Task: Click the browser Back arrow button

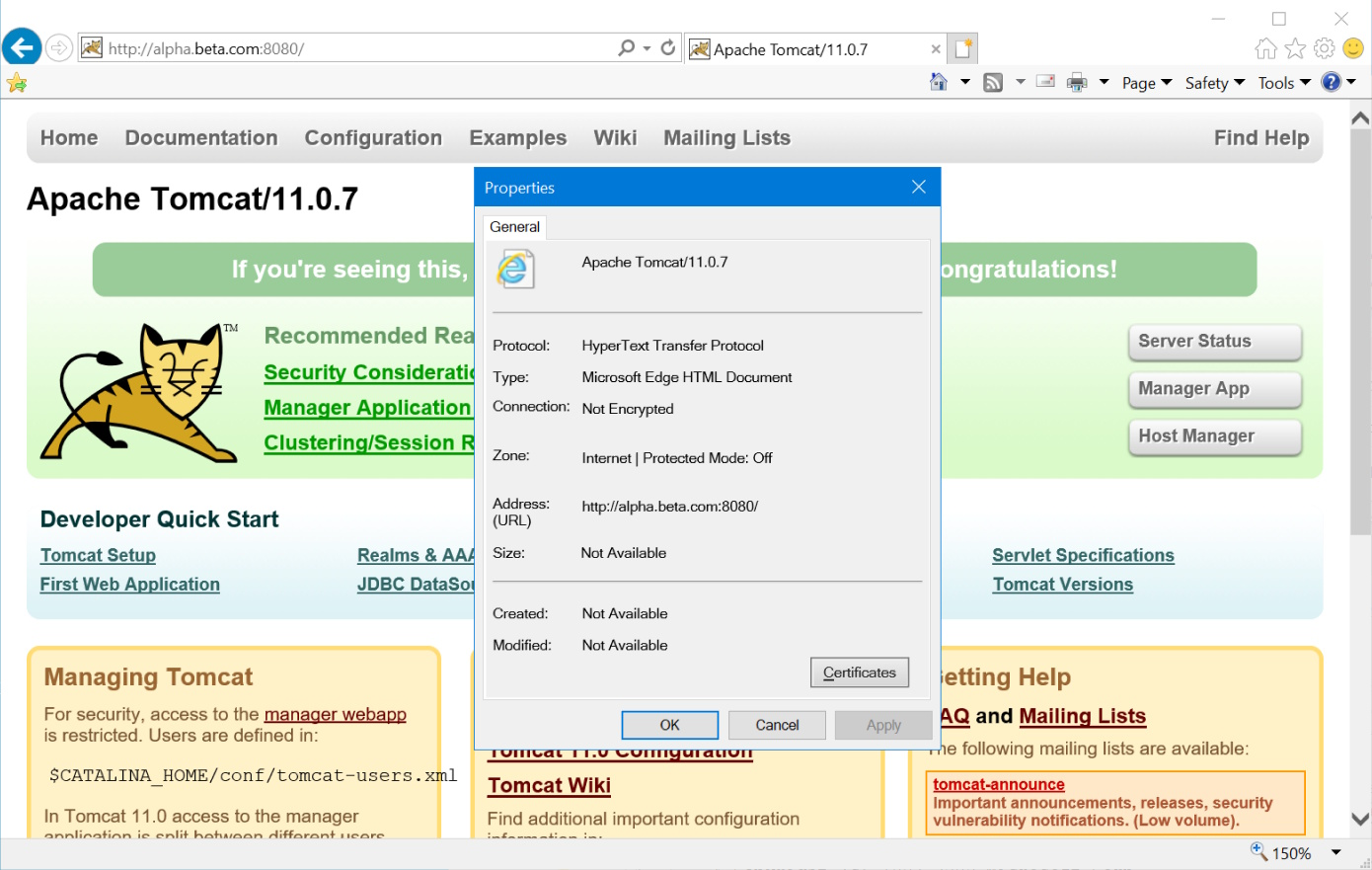Action: tap(22, 46)
